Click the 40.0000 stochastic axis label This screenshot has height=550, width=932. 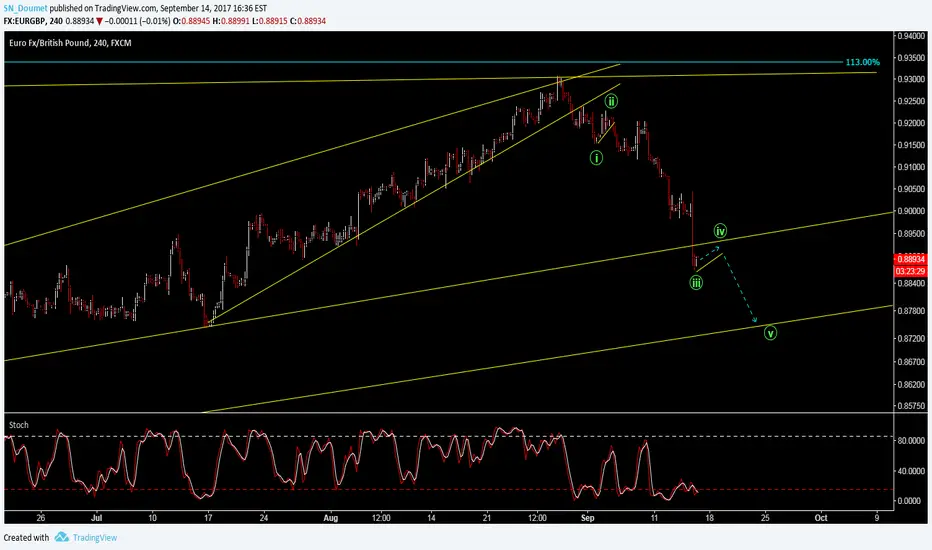[909, 471]
